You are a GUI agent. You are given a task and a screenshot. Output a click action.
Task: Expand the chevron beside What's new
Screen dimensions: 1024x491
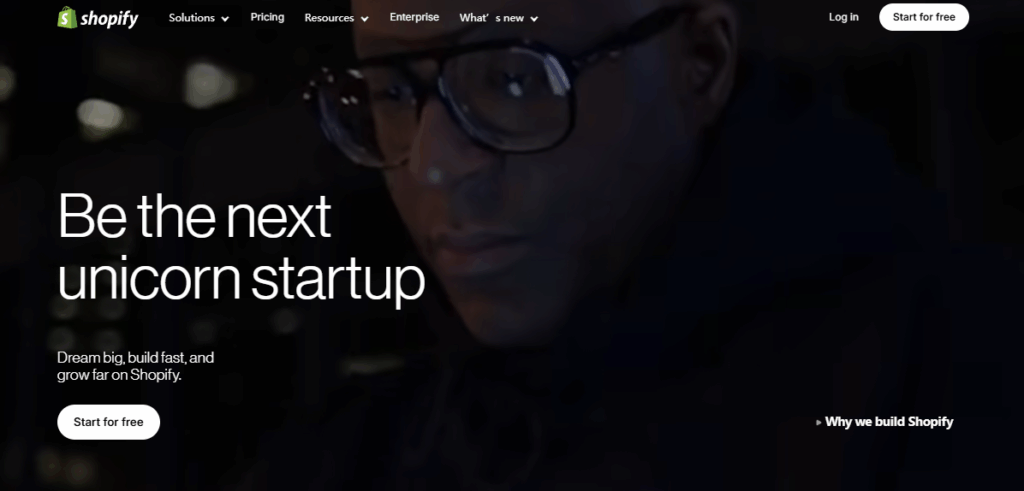tap(534, 19)
